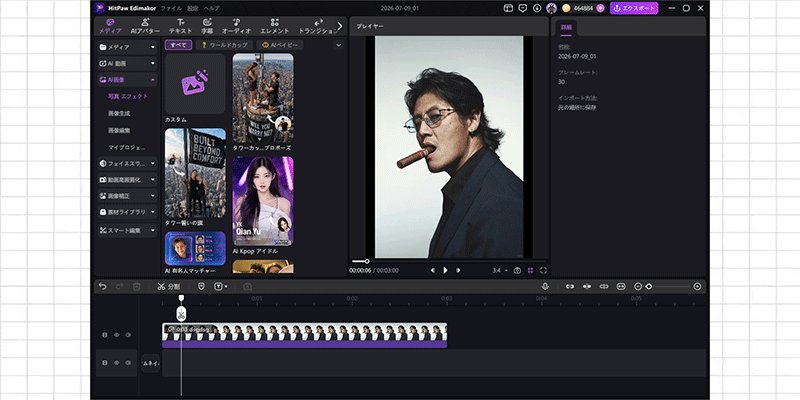This screenshot has height=400, width=800.
Task: Open the ファイル menu
Action: (170, 8)
